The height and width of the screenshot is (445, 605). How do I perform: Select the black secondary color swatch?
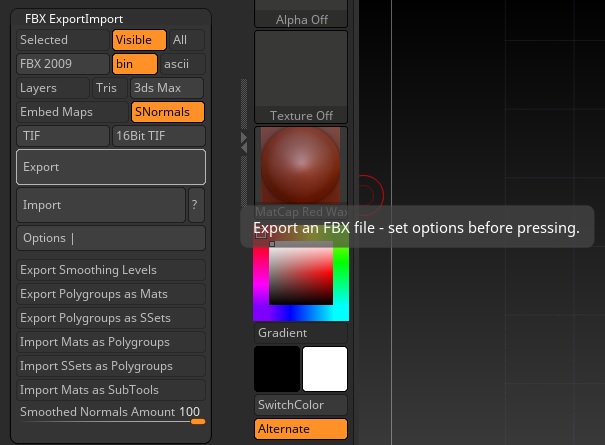point(277,369)
